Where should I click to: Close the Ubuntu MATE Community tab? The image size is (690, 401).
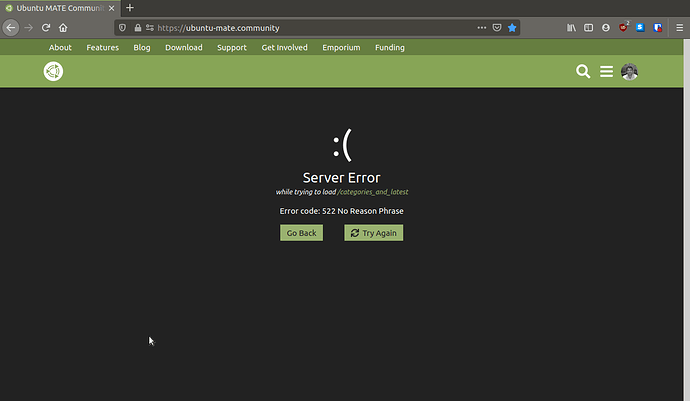(111, 8)
